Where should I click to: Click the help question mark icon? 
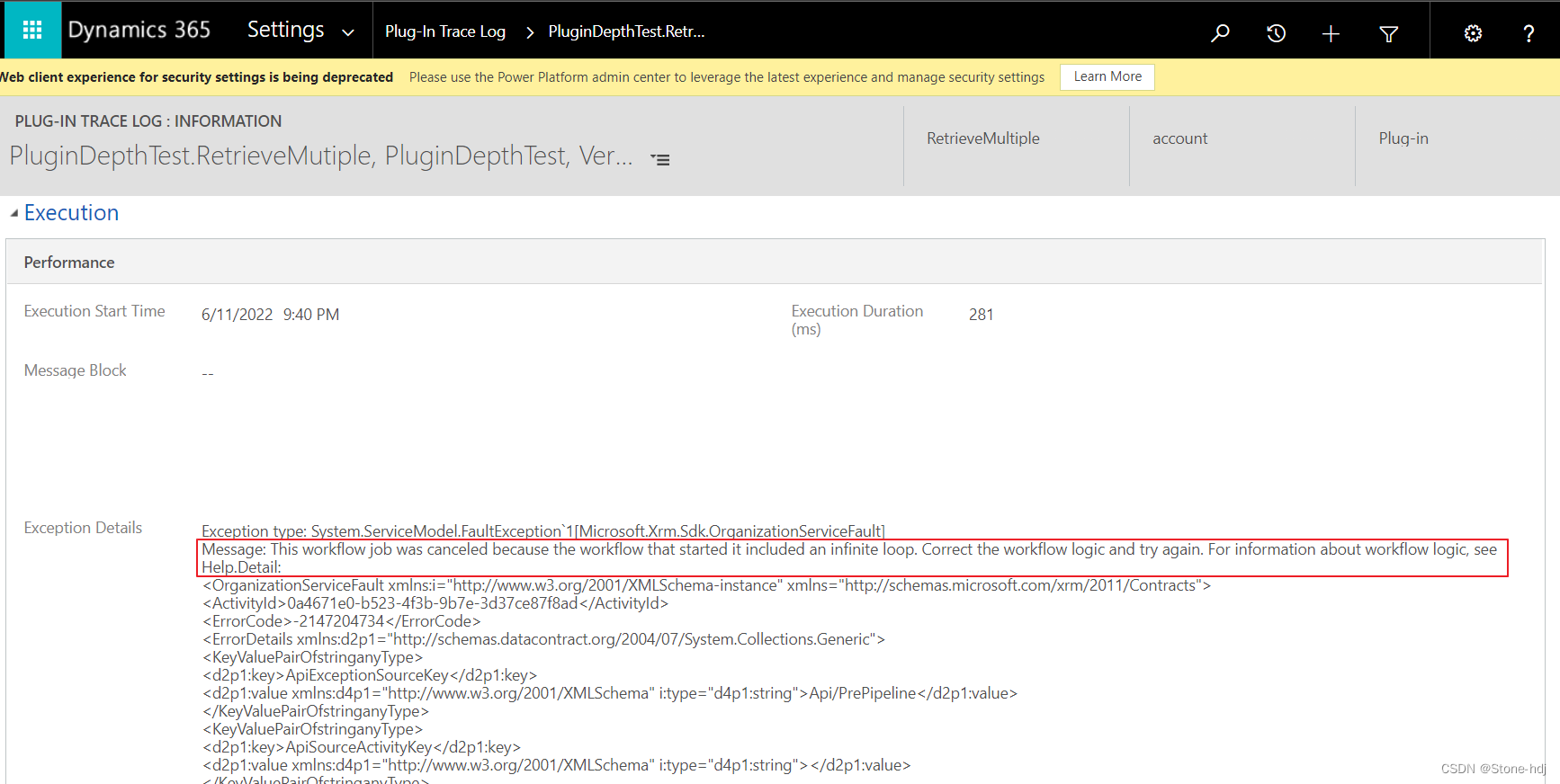(1529, 33)
